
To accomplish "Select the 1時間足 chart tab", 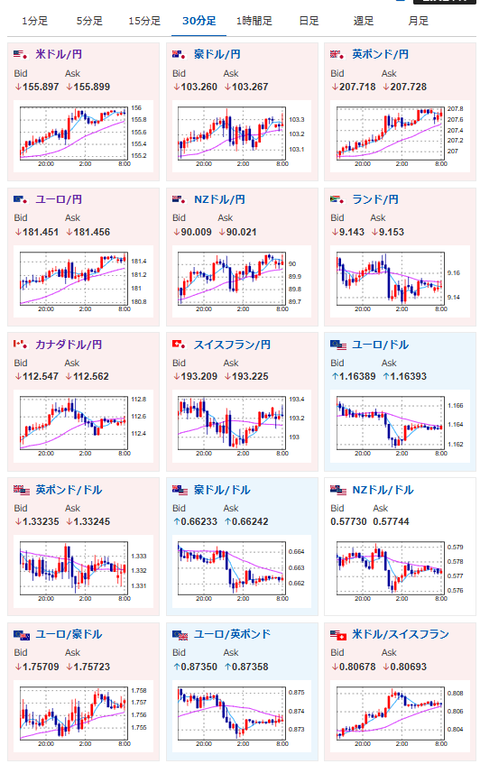I will click(254, 21).
